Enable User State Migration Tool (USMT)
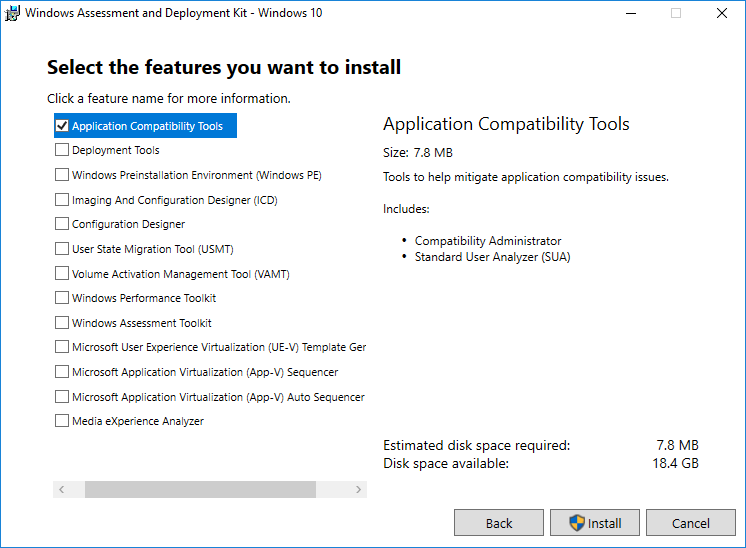The height and width of the screenshot is (548, 746). (62, 249)
